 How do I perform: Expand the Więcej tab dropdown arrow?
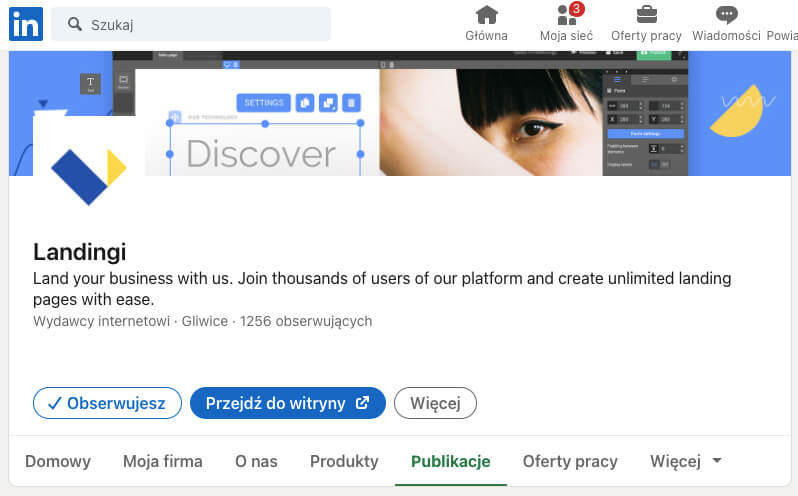(x=716, y=461)
